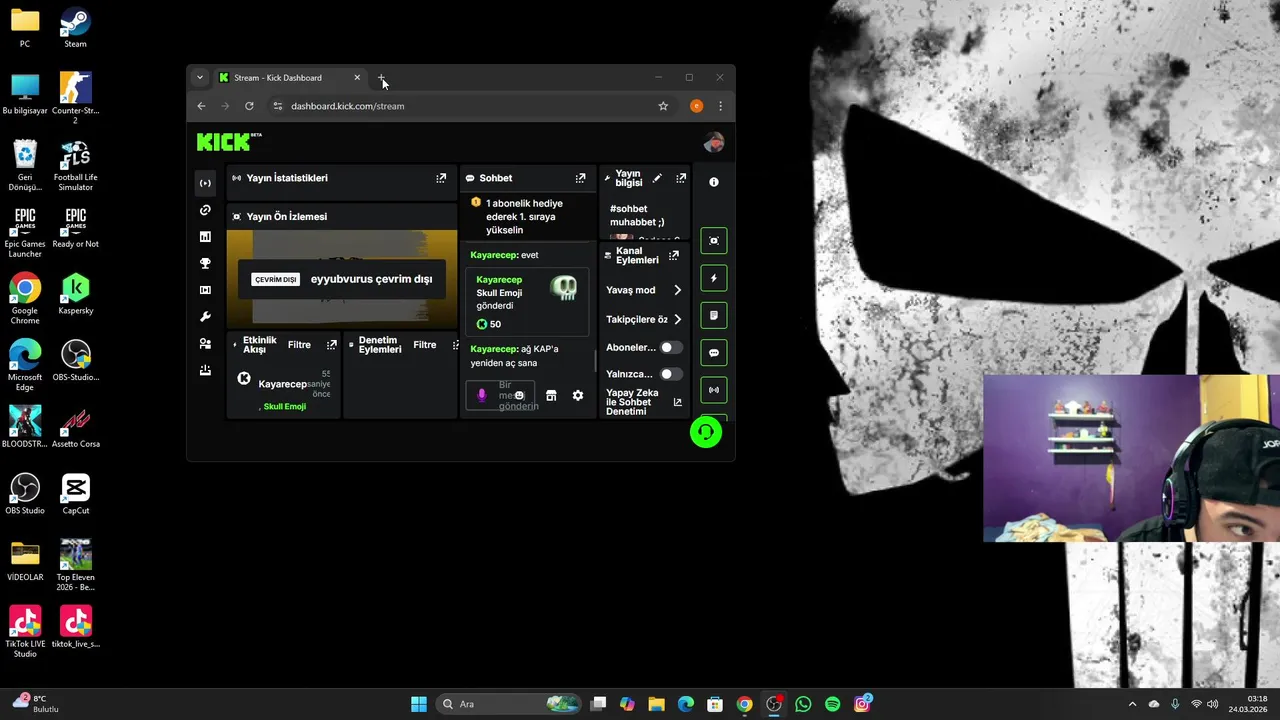Open the stream broadcast icon in Kick sidebar

(x=205, y=183)
